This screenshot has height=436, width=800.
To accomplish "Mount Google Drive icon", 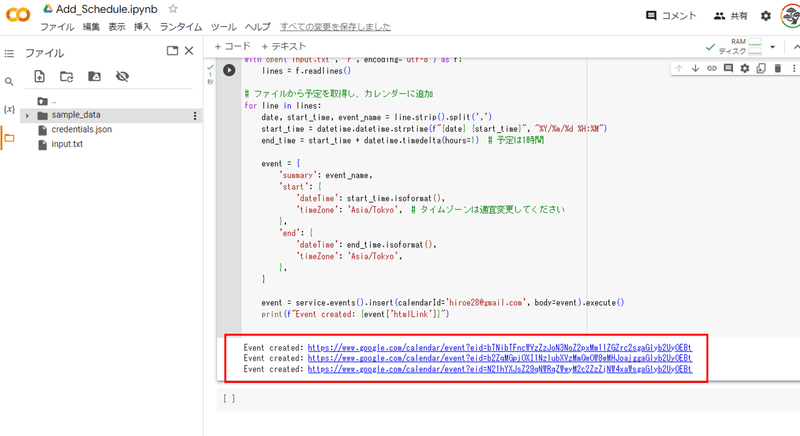I will [x=94, y=76].
